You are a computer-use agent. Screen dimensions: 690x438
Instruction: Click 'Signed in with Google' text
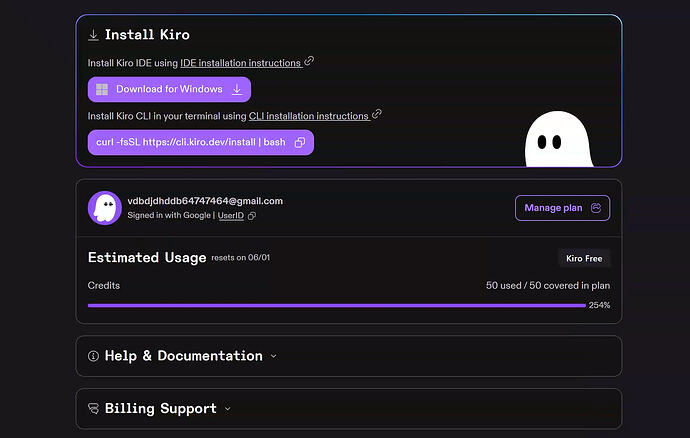pos(169,215)
